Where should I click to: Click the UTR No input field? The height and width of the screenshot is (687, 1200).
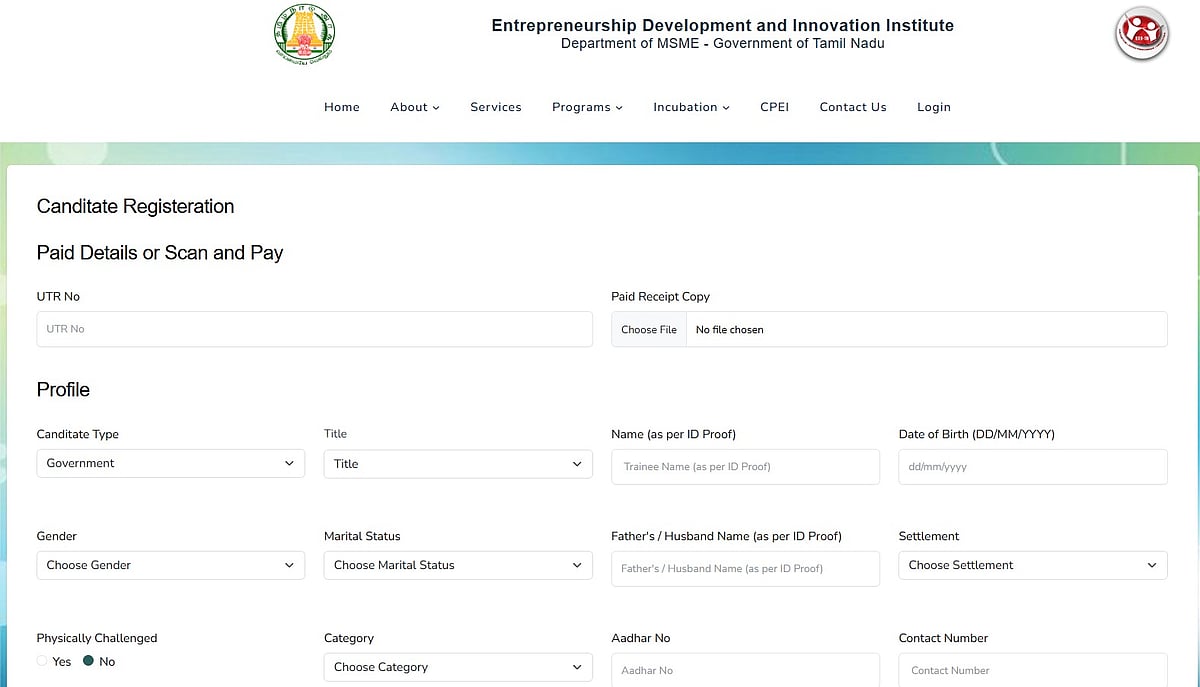314,329
